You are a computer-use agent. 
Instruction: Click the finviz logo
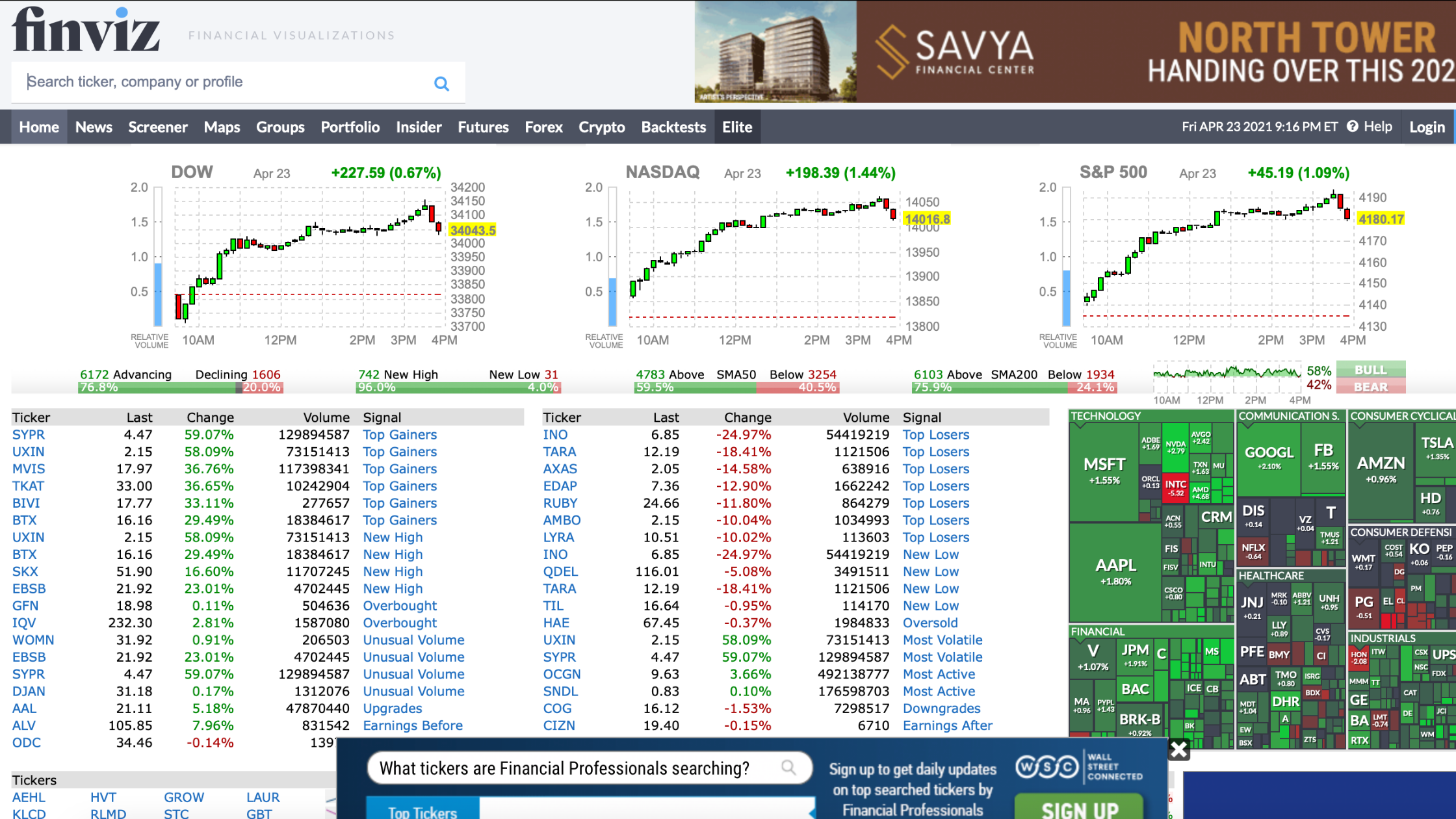[x=86, y=30]
